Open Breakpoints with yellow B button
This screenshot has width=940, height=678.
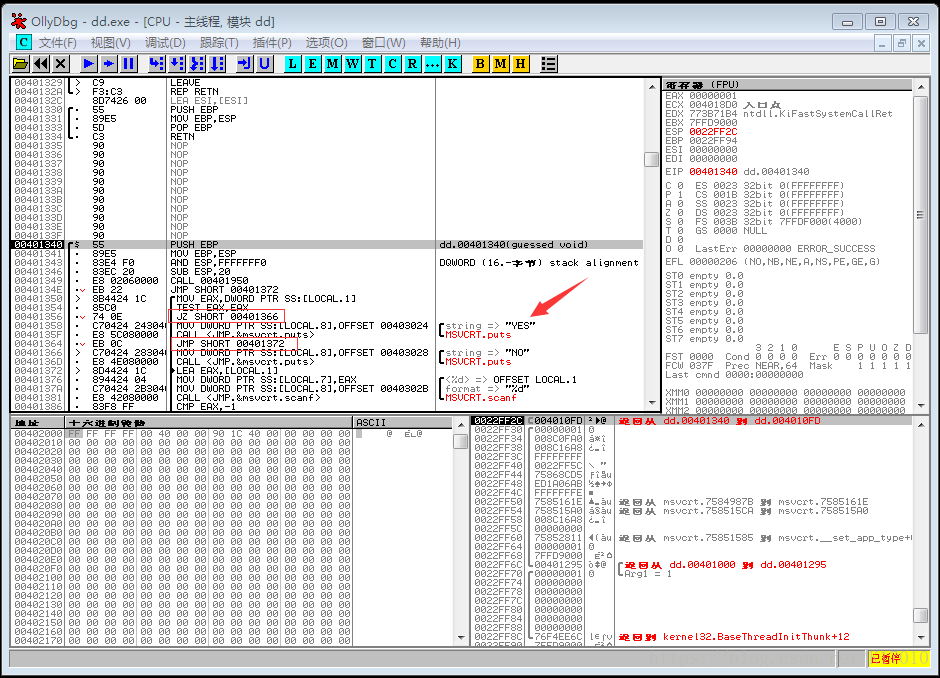pos(480,64)
